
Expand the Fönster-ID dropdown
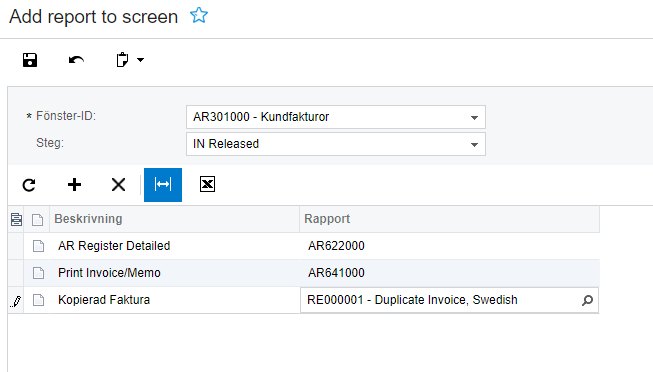coord(474,117)
